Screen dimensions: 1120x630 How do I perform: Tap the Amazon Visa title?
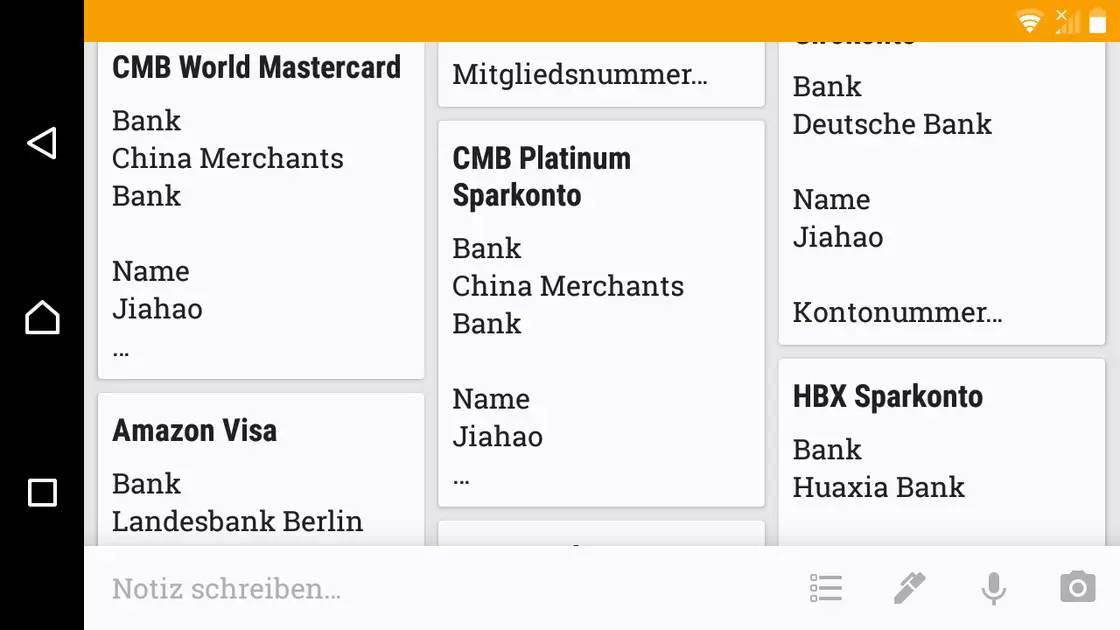tap(195, 431)
